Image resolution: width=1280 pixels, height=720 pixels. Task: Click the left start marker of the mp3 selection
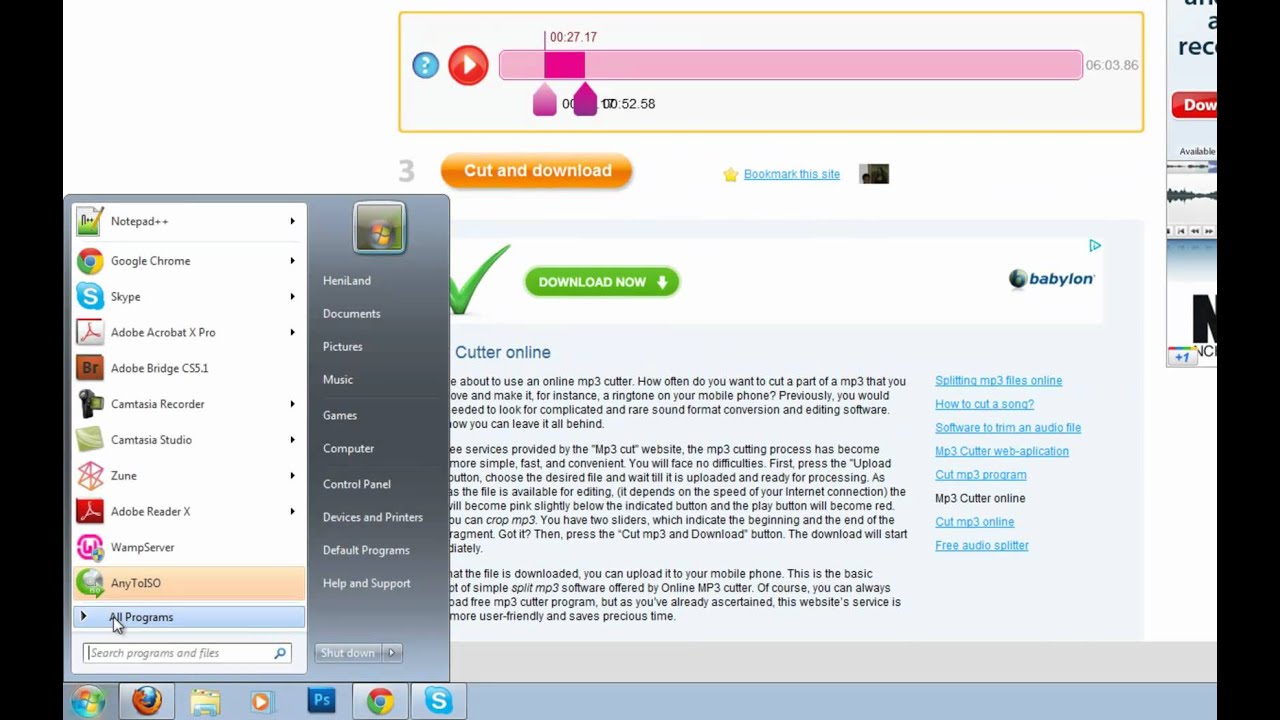coord(544,100)
